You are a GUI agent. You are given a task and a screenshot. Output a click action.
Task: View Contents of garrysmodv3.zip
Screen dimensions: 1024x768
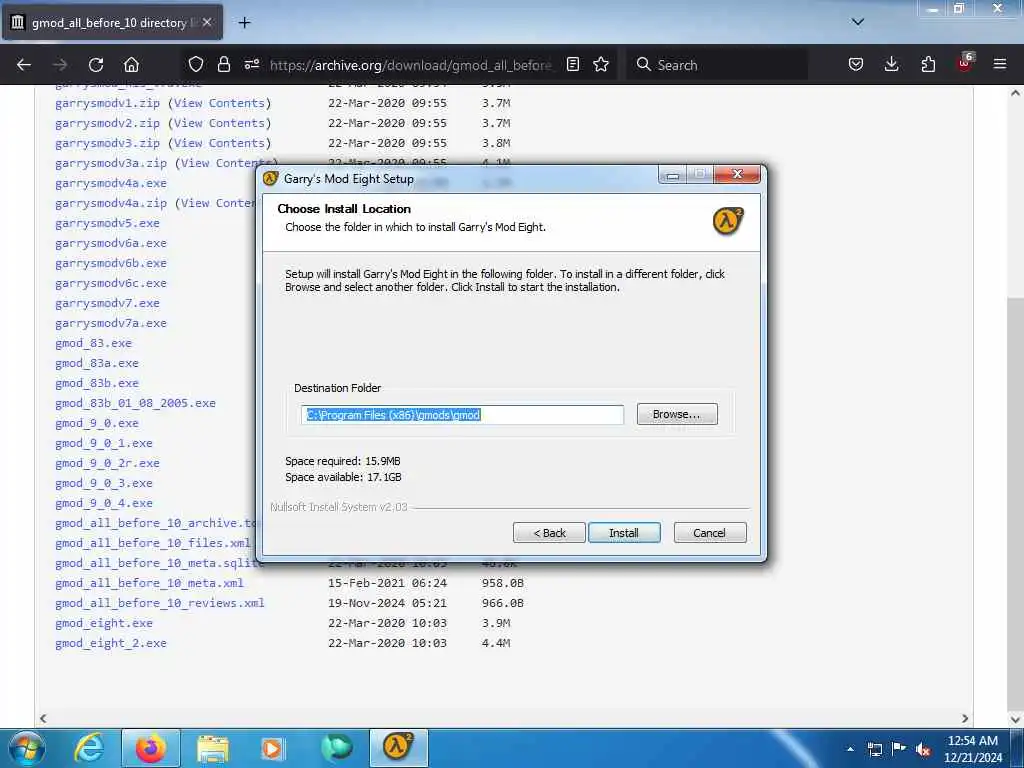tap(219, 142)
